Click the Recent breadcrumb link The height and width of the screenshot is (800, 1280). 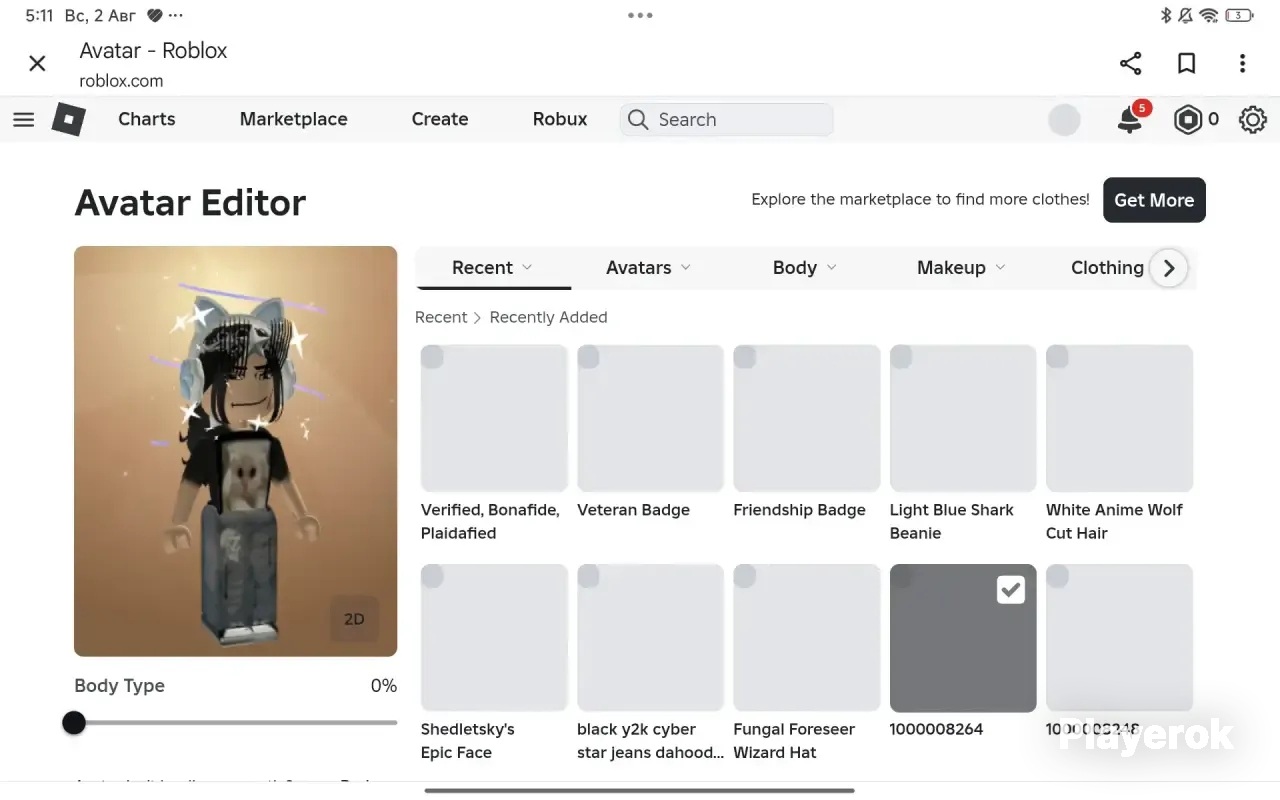(441, 317)
